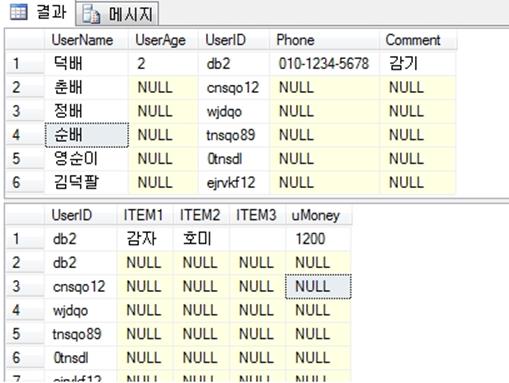Screen dimensions: 509x383
Task: Click the 감자 ITEM1 cell
Action: pos(144,239)
